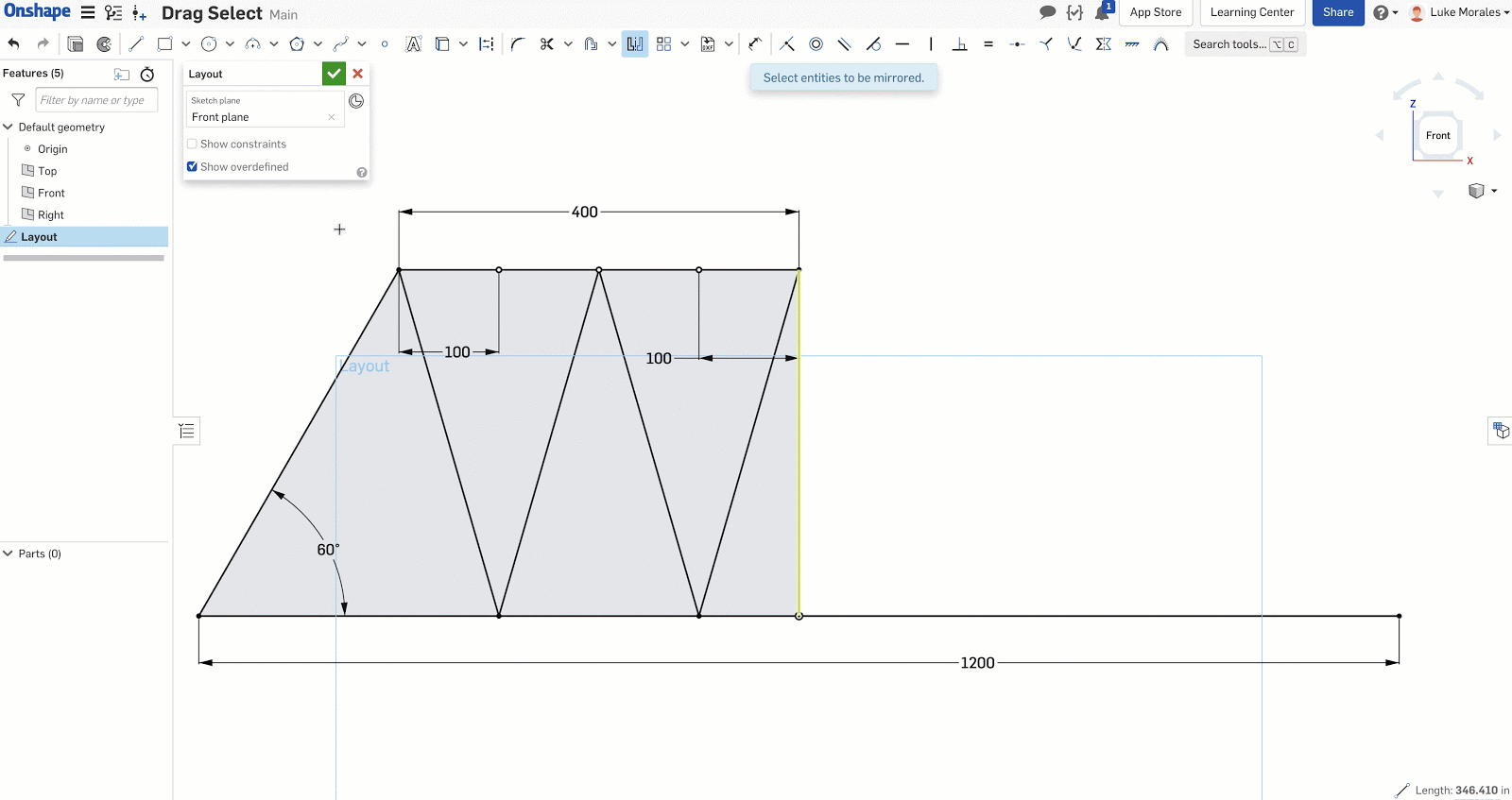Image resolution: width=1512 pixels, height=800 pixels.
Task: Collapse the Default geometry tree
Action: pos(9,127)
